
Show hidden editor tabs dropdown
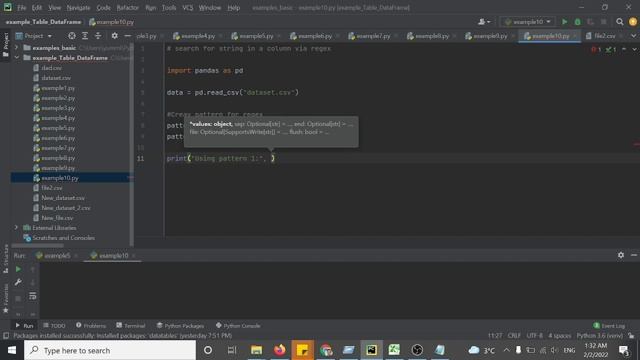(634, 36)
